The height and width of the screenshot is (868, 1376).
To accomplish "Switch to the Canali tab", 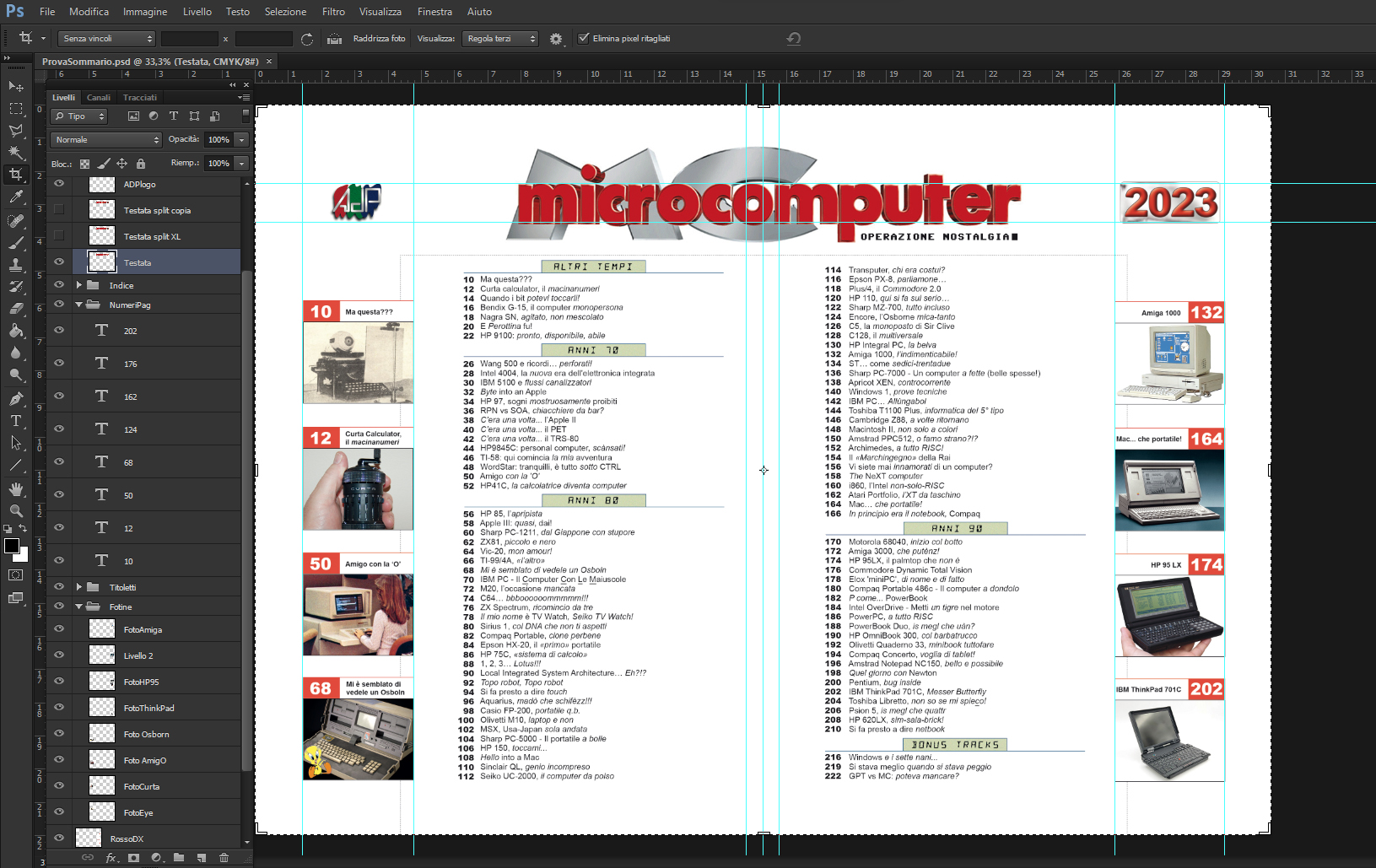I will click(x=99, y=98).
